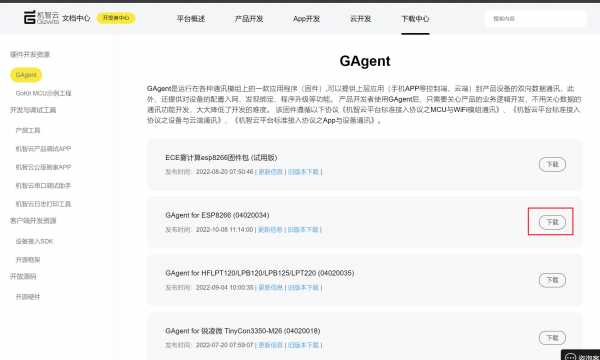
Task: Click the yellow developer center badge
Action: click(x=116, y=18)
